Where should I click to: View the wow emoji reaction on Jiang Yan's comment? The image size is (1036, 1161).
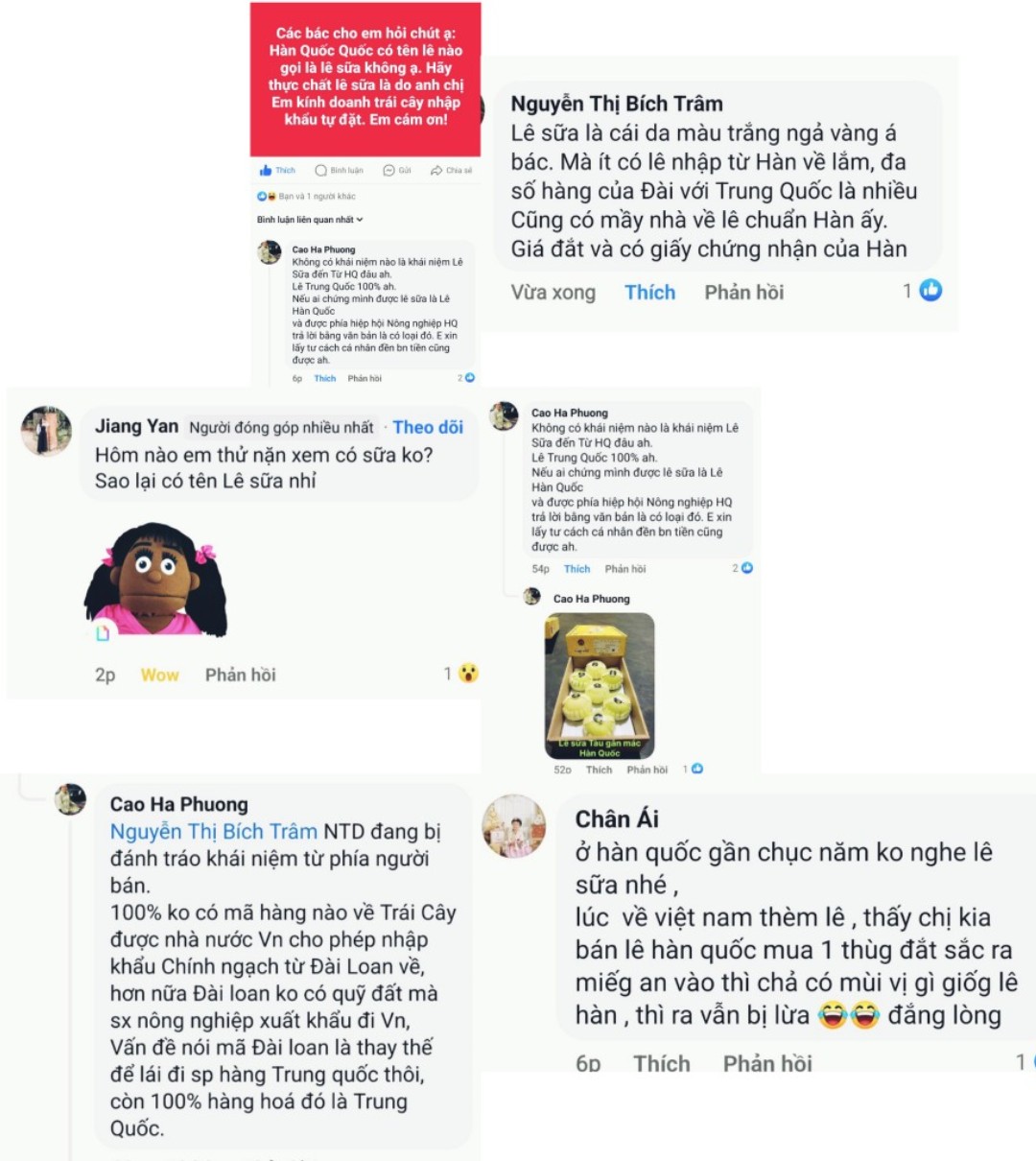pyautogui.click(x=468, y=674)
